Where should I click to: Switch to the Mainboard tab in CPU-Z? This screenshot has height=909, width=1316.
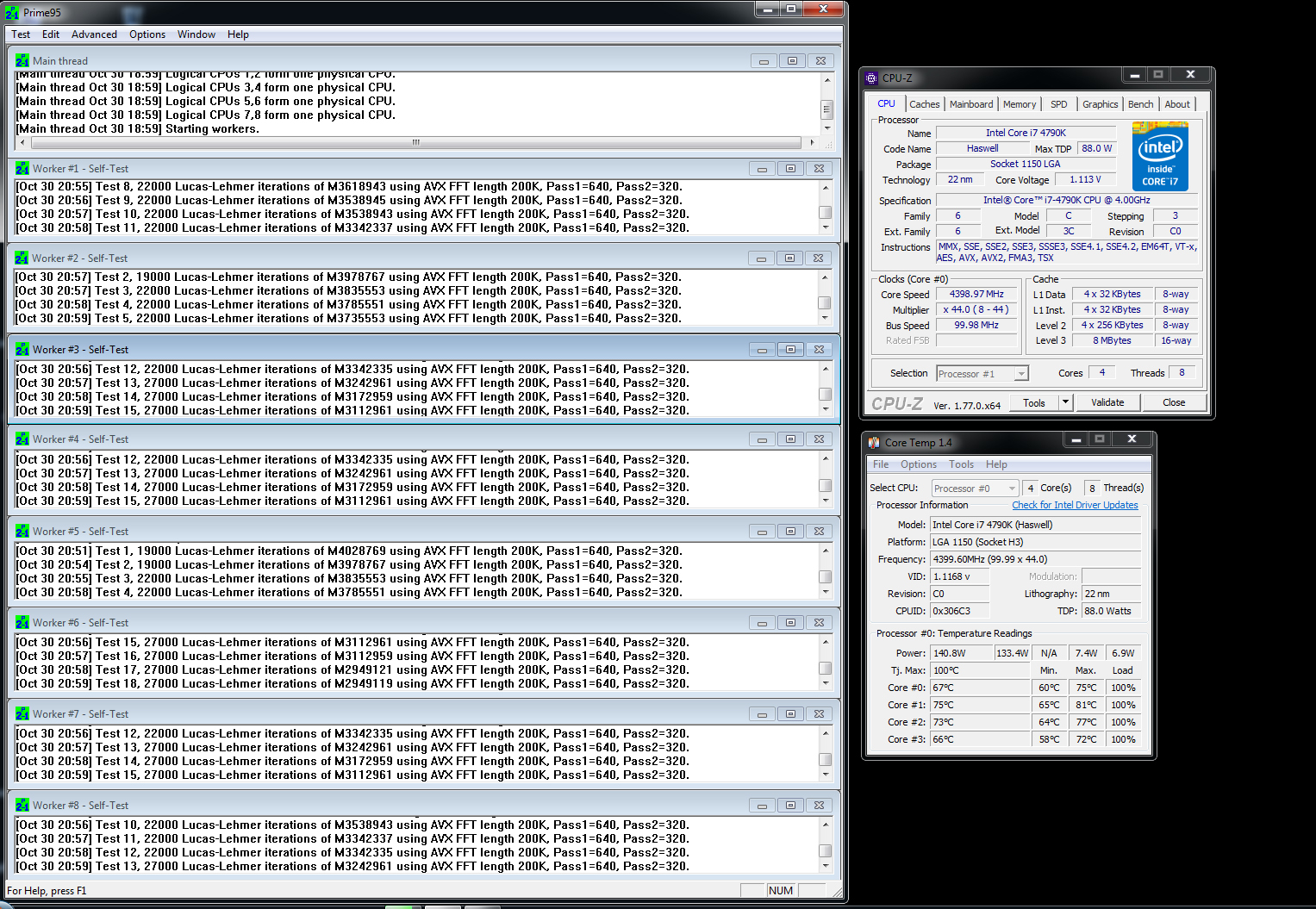click(971, 104)
